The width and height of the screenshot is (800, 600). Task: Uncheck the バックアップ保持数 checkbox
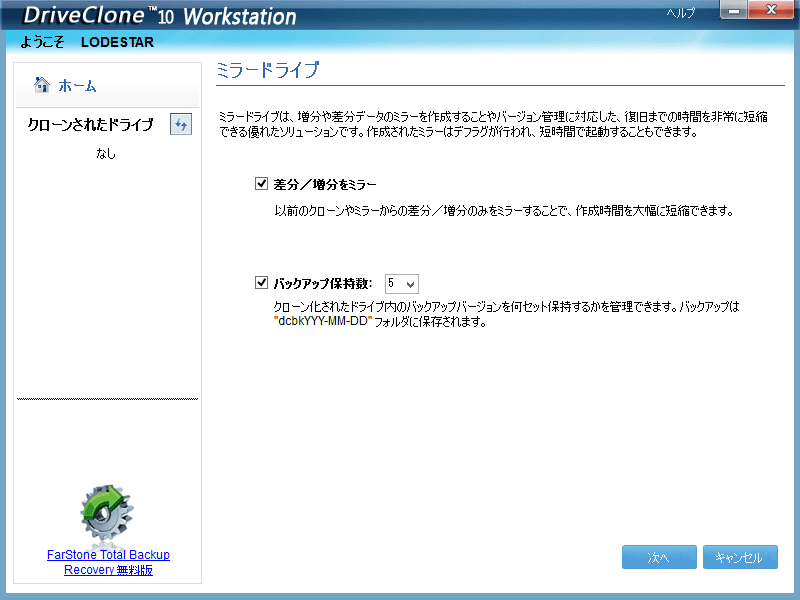click(x=262, y=283)
